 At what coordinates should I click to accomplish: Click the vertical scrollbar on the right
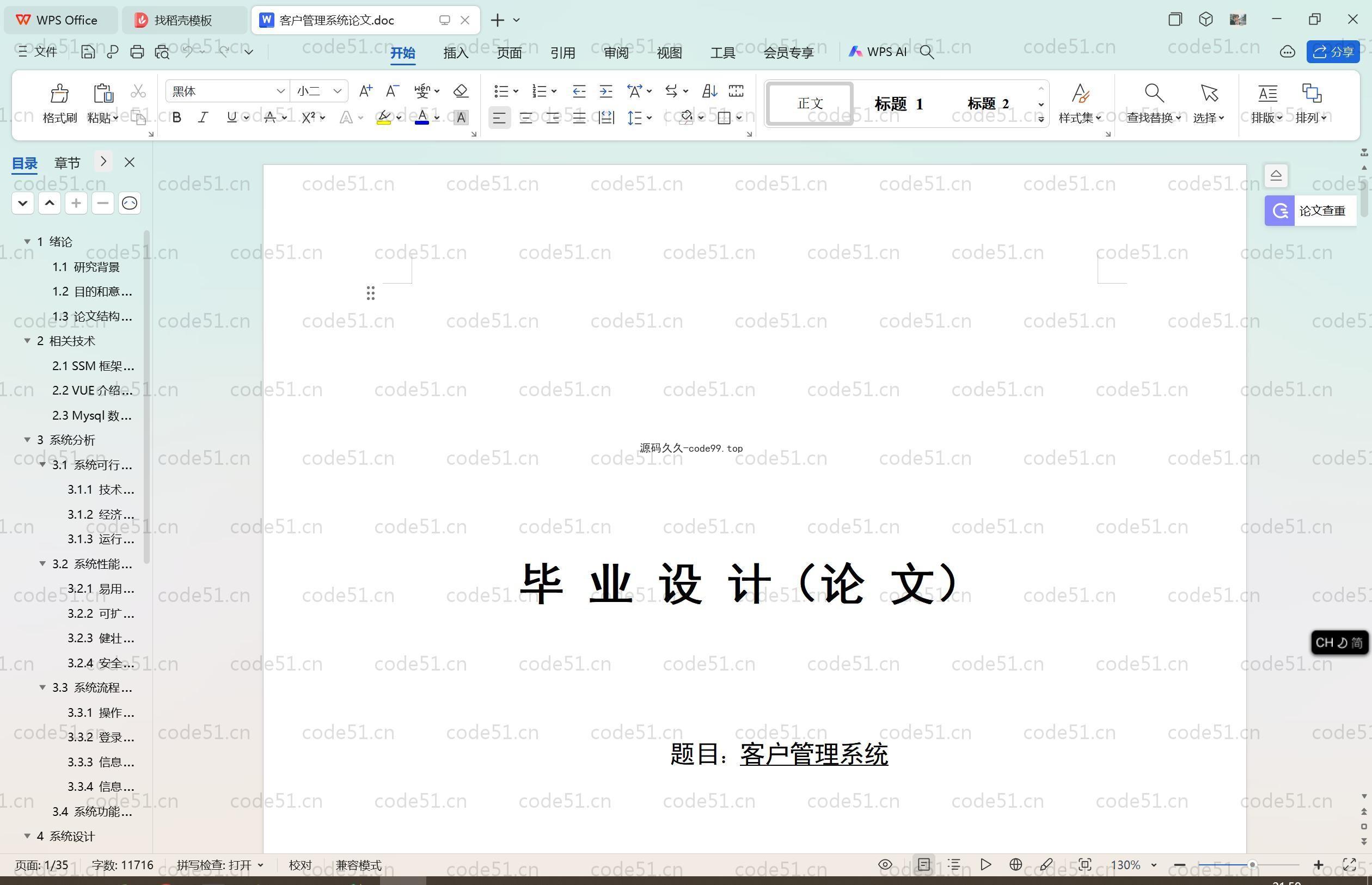click(1364, 197)
